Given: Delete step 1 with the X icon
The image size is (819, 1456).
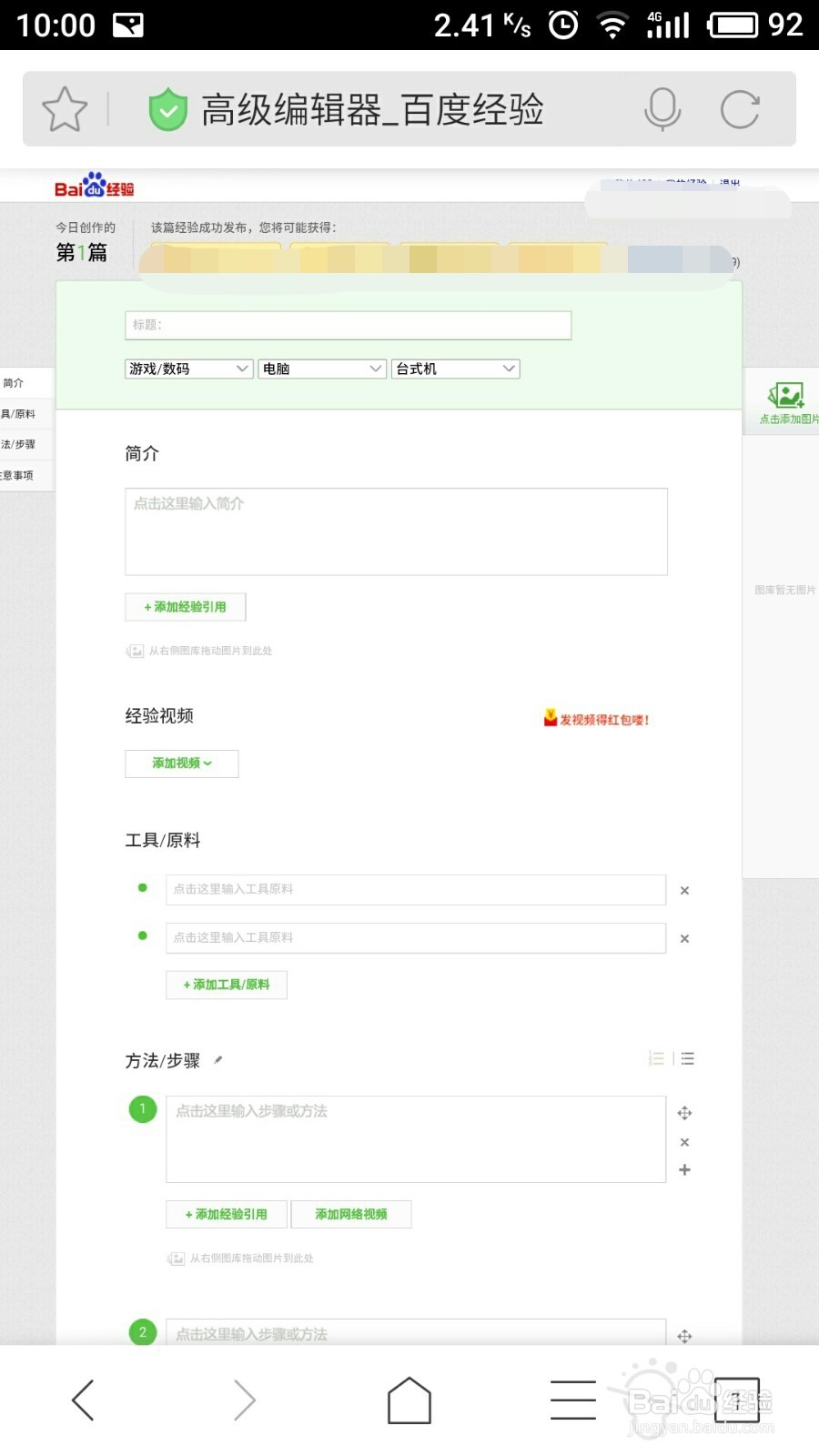Looking at the screenshot, I should [684, 1142].
